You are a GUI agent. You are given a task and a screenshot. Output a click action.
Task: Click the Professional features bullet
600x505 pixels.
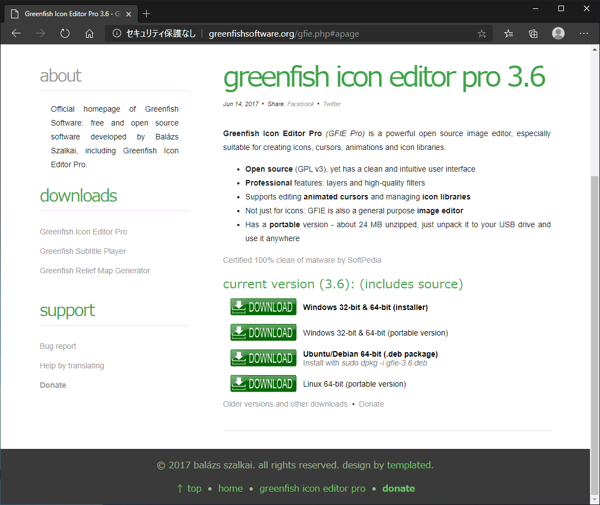point(335,183)
